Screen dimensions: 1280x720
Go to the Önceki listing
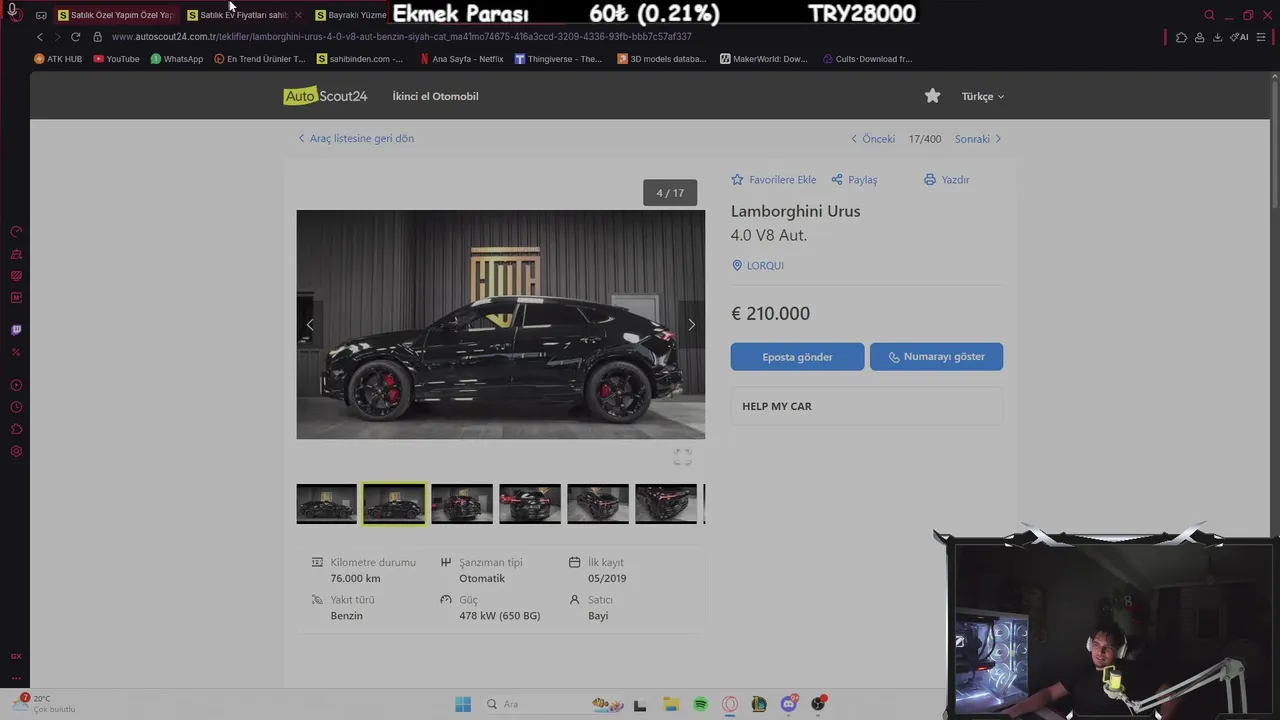873,139
